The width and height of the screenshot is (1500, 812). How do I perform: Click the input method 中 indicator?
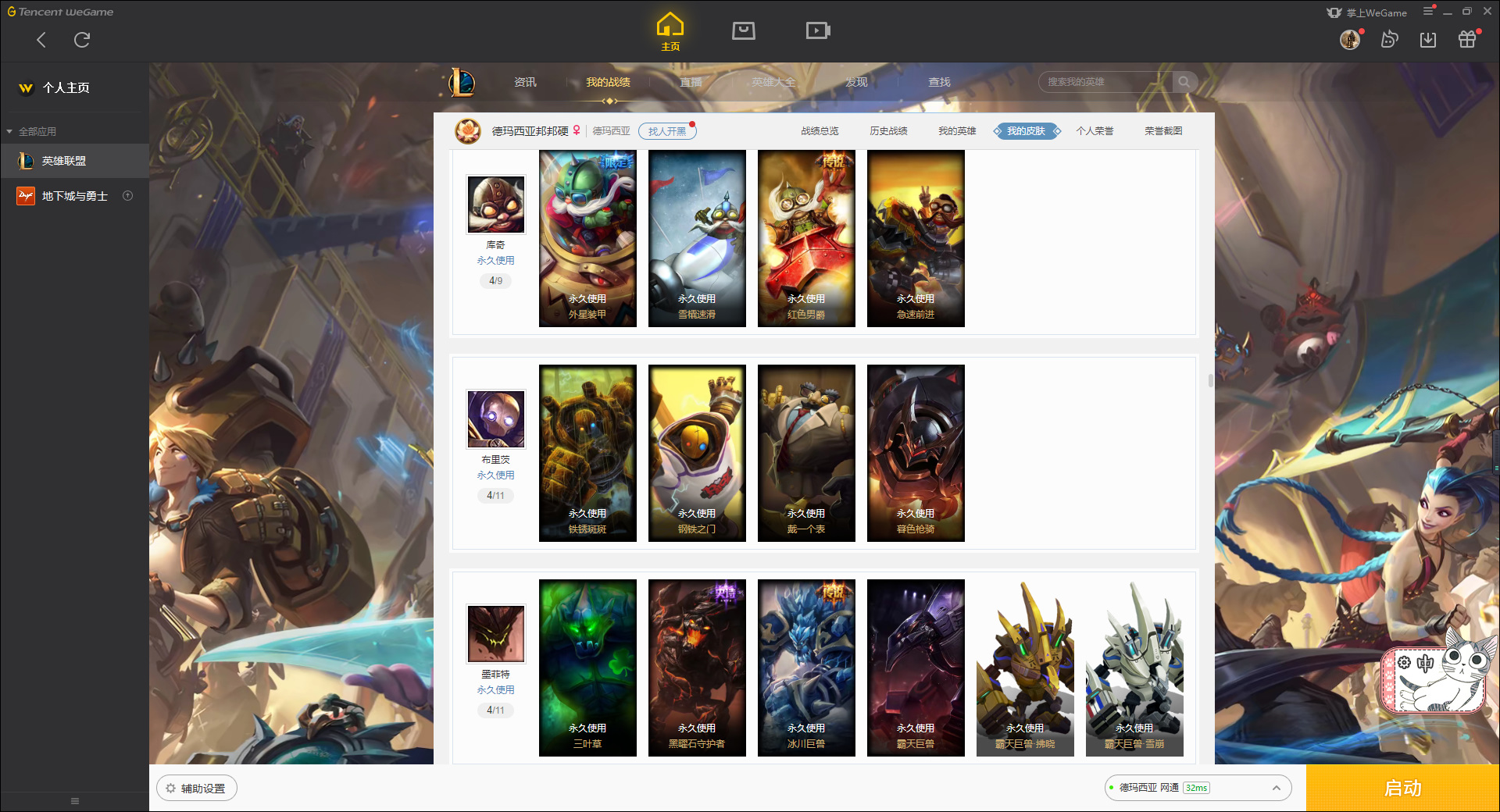click(1425, 664)
